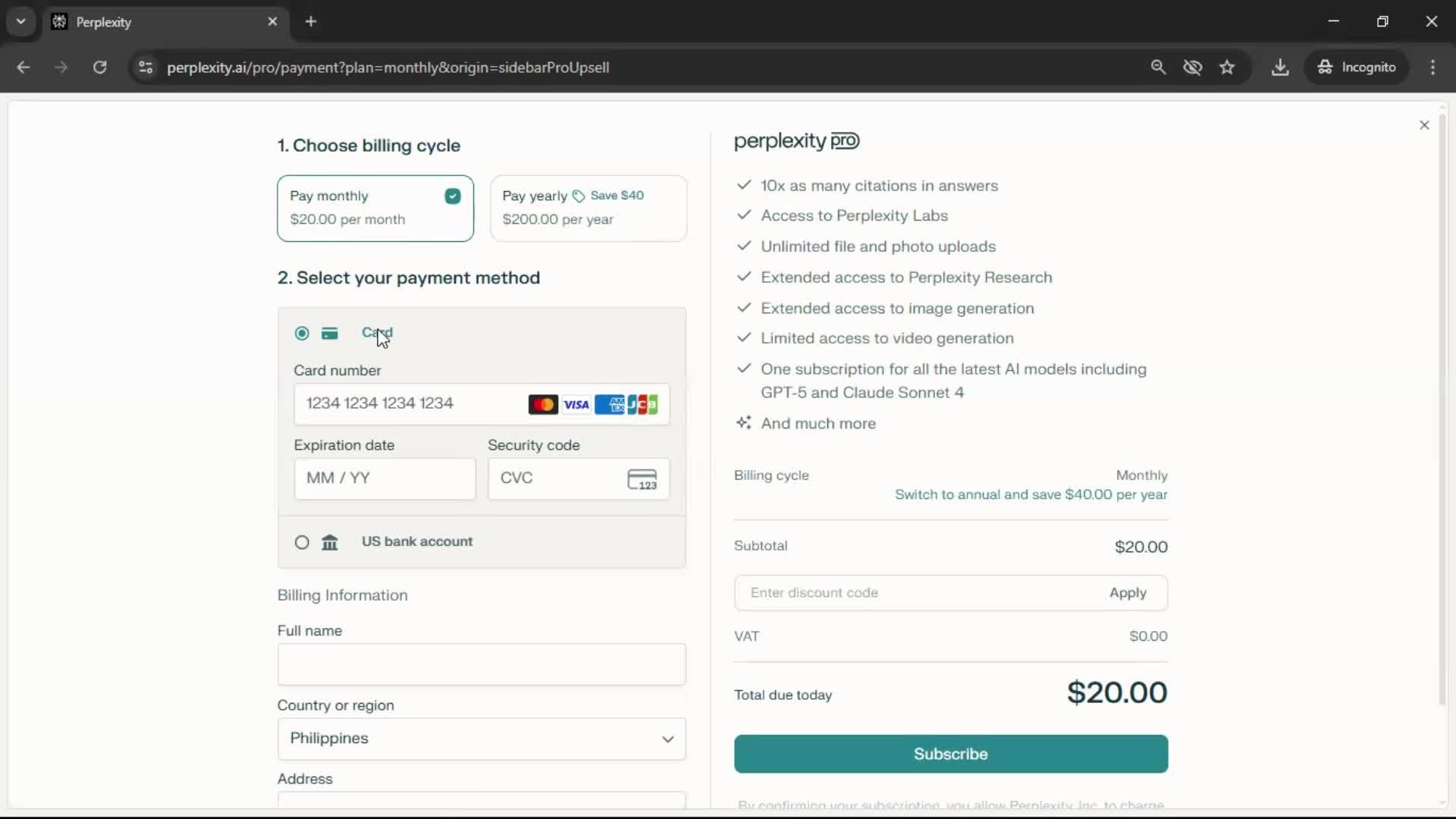
Task: Click the third-party cookies blocked eye icon
Action: [x=1193, y=67]
